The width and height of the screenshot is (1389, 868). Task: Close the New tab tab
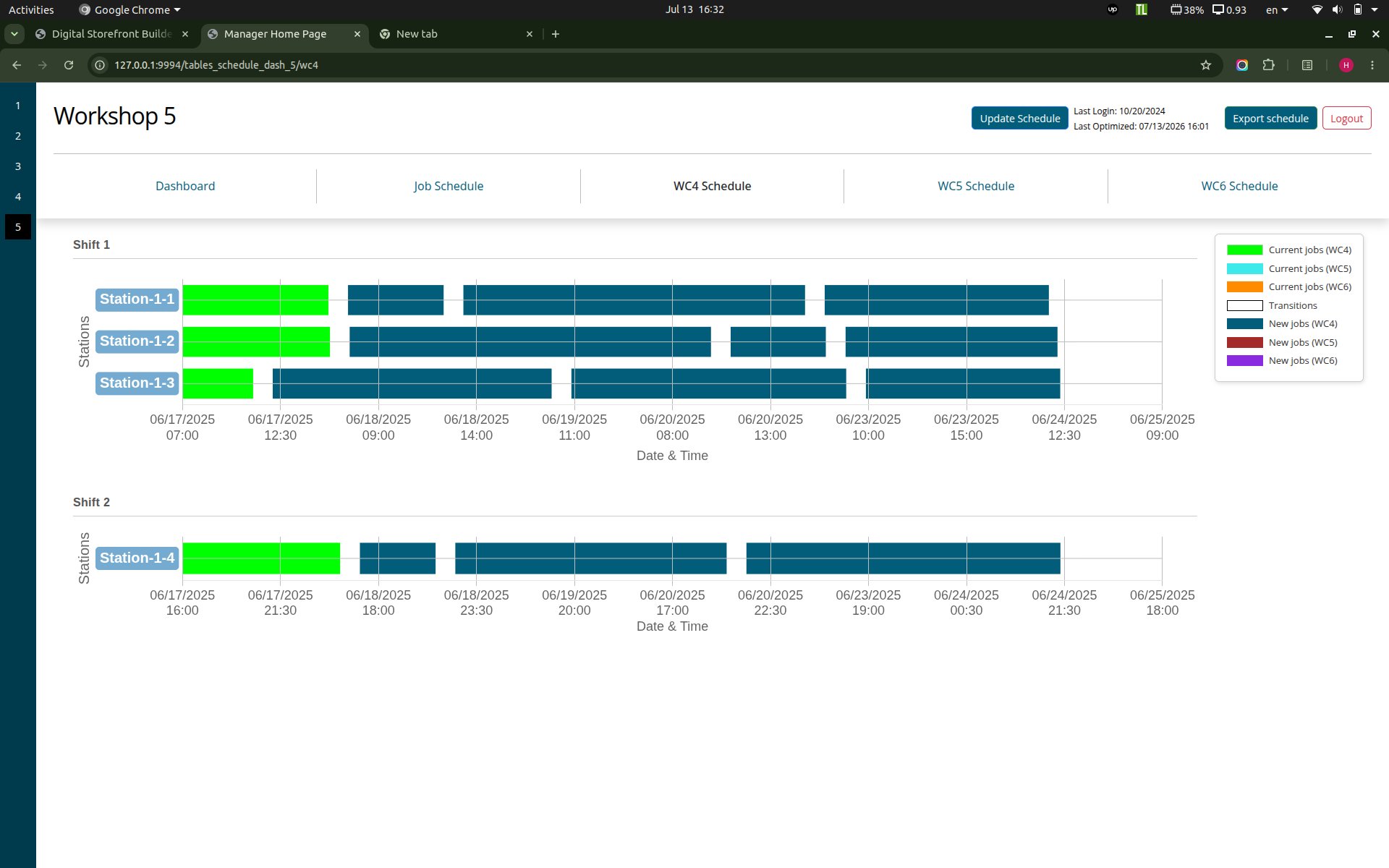point(530,34)
